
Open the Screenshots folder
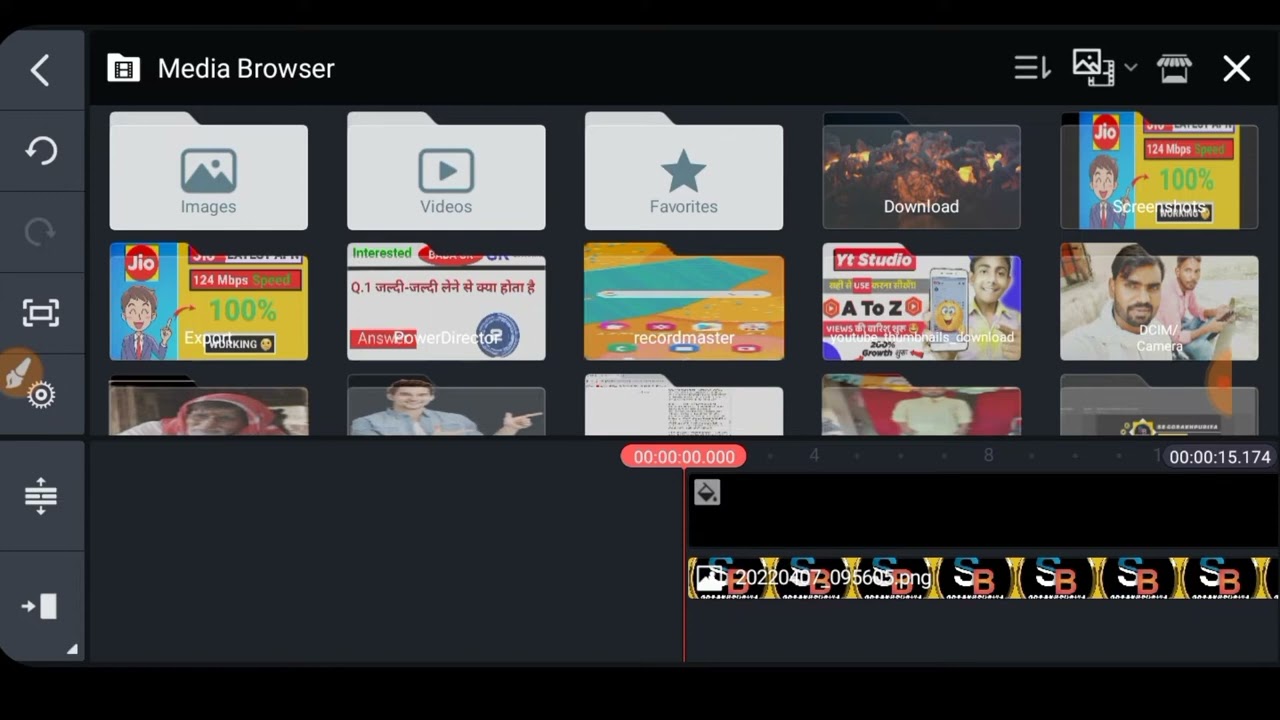(1159, 171)
